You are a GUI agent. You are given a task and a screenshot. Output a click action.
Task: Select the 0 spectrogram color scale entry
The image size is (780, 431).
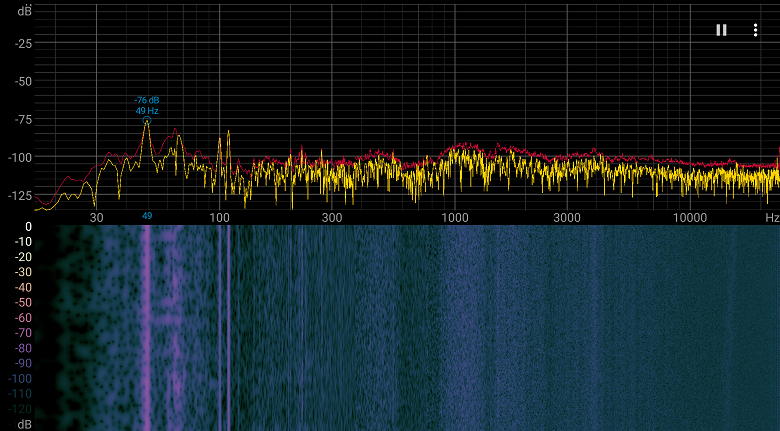28,227
